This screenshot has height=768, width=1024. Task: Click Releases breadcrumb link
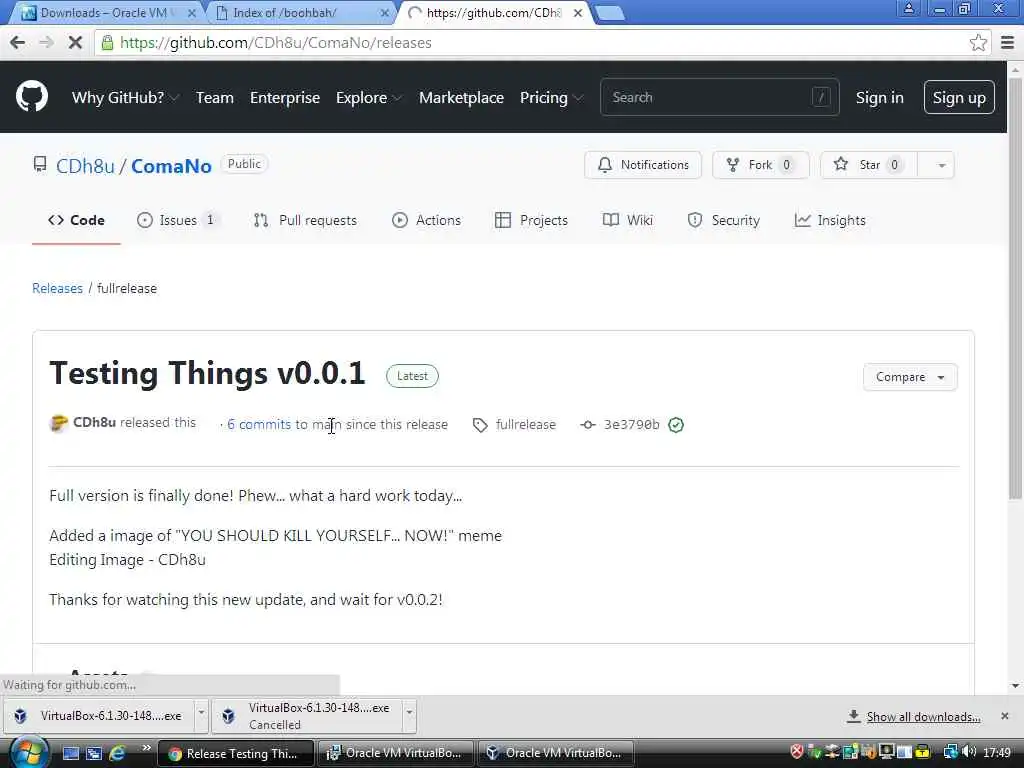[57, 289]
